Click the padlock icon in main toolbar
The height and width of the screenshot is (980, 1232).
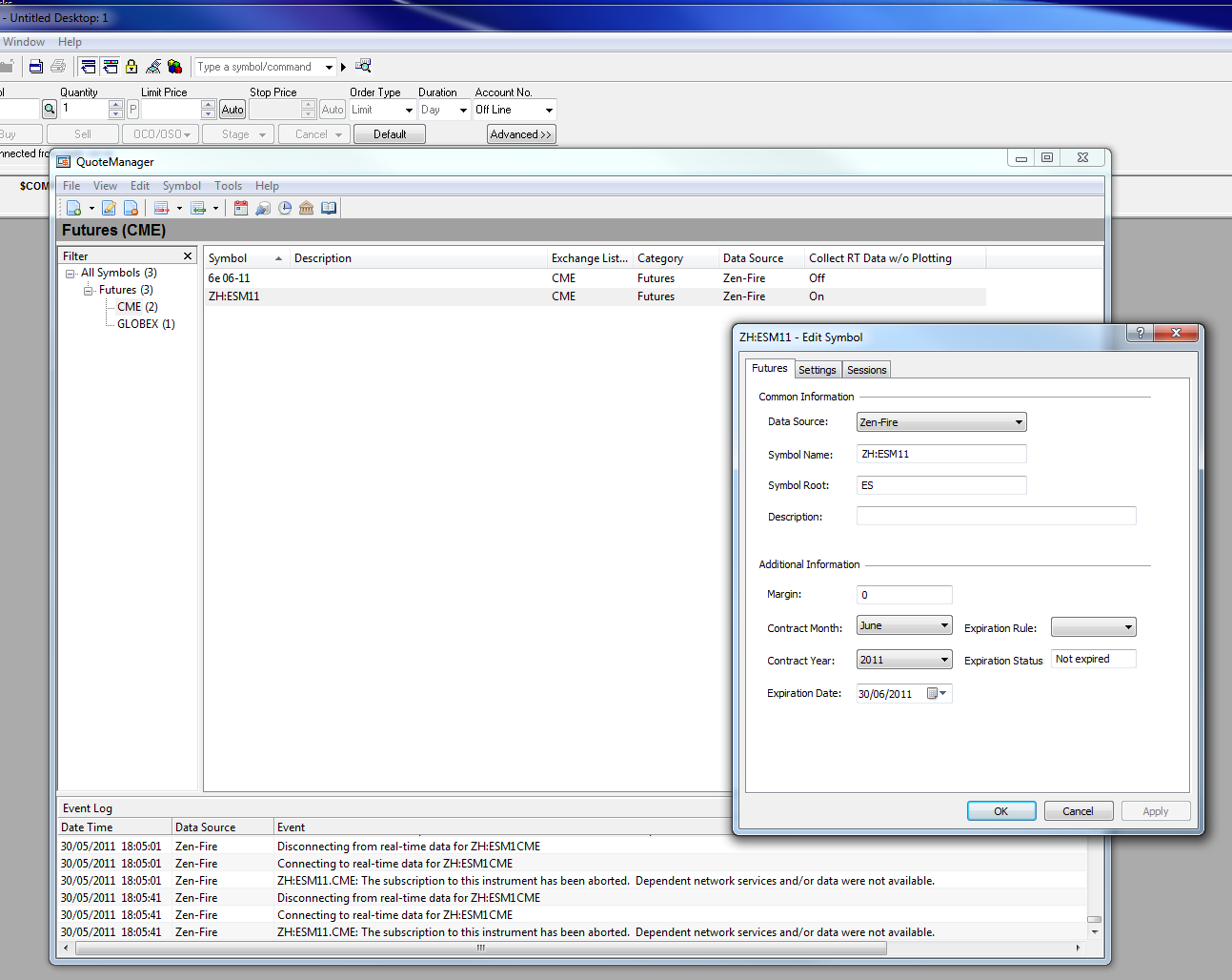131,67
